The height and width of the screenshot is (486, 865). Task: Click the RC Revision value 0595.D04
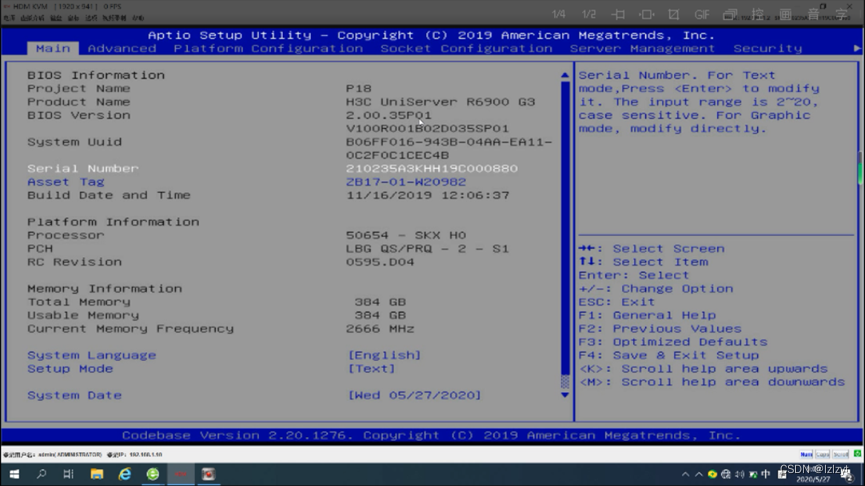tap(380, 262)
